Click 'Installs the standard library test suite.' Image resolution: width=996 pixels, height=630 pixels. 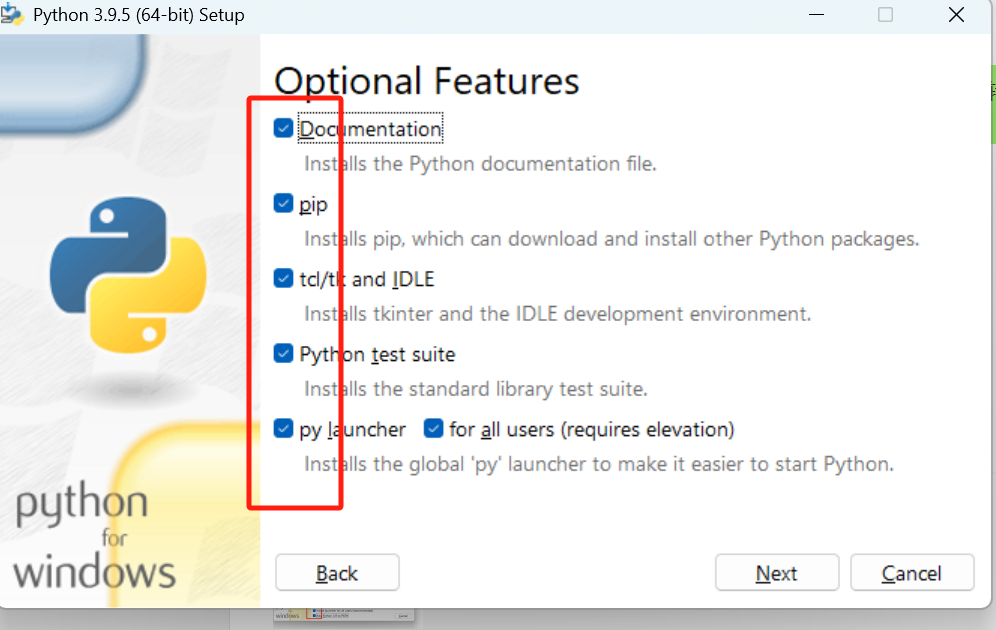(476, 389)
